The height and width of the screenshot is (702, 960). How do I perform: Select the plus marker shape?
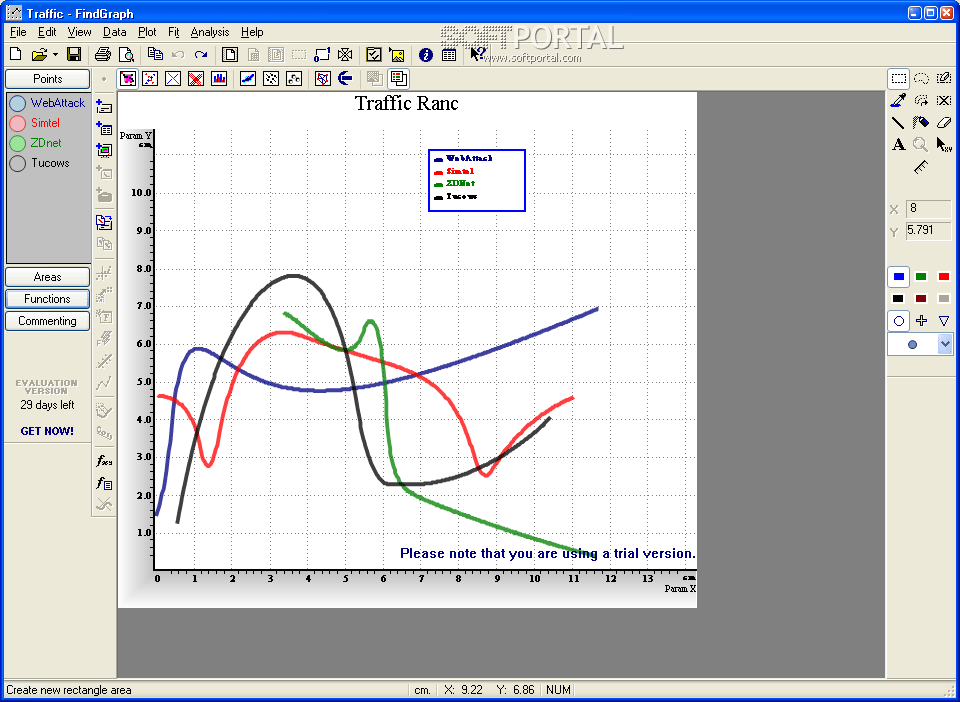(921, 321)
